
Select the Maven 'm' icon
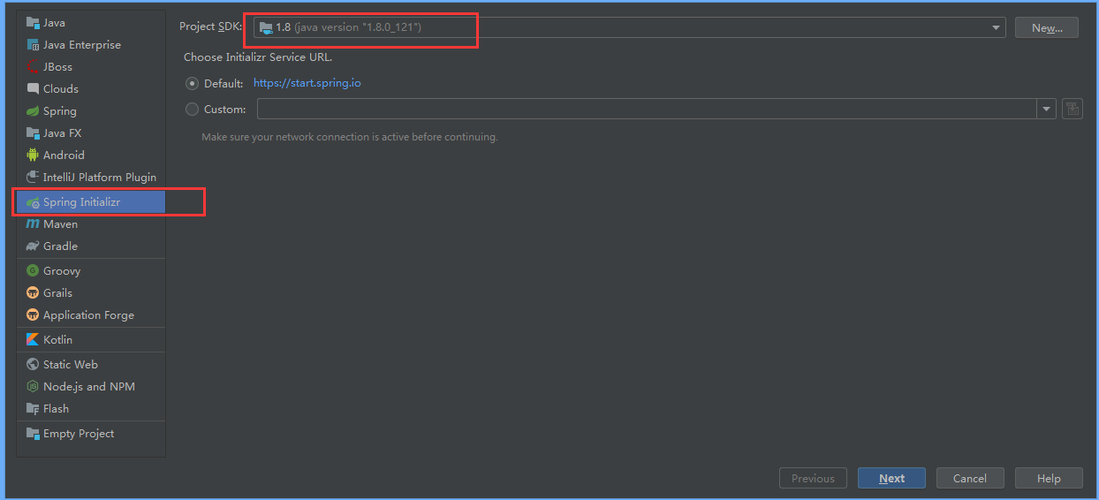pos(32,224)
